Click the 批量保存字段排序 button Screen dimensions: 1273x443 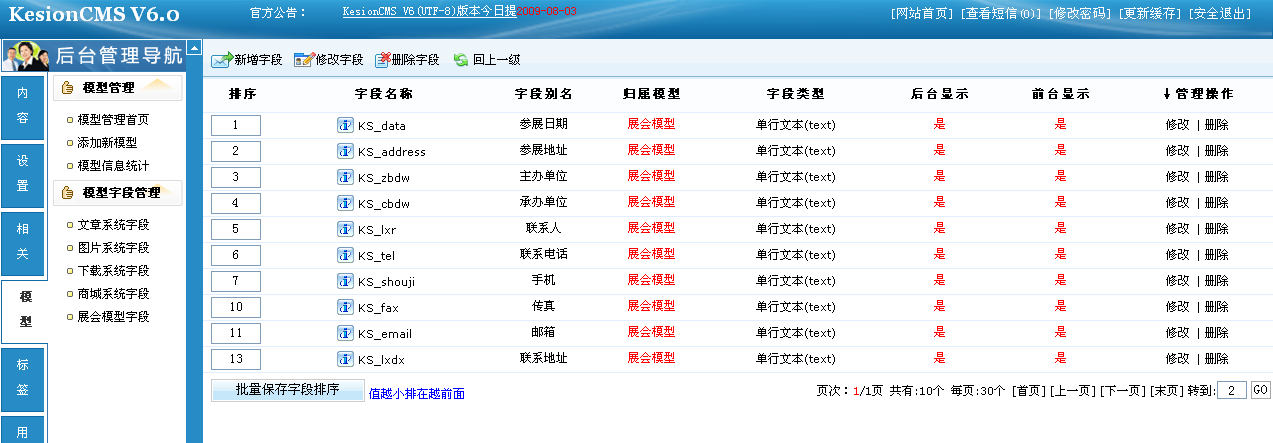[287, 390]
